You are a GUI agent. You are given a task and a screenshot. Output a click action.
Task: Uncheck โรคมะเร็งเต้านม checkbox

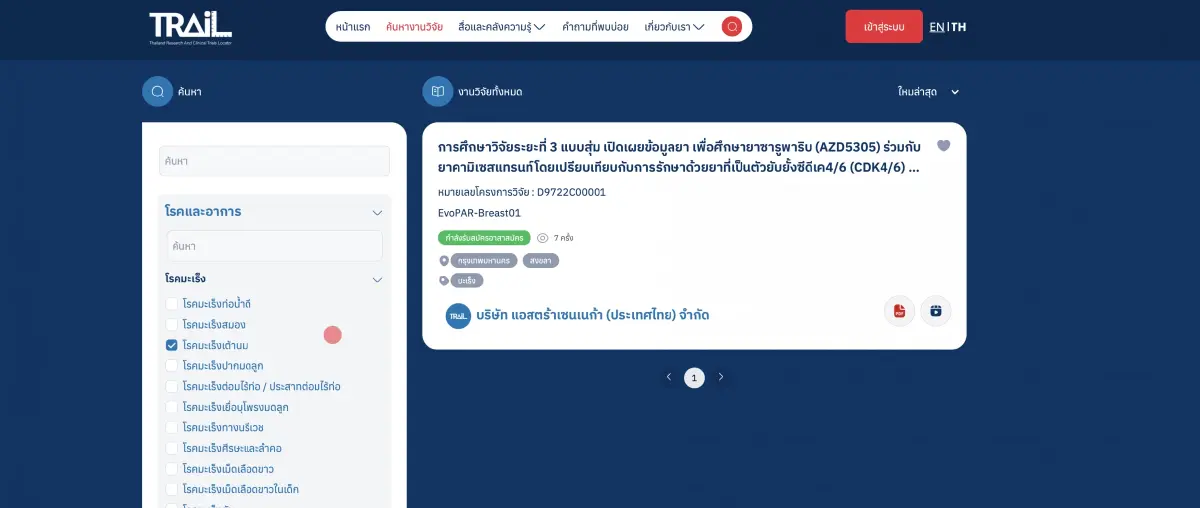pyautogui.click(x=172, y=345)
